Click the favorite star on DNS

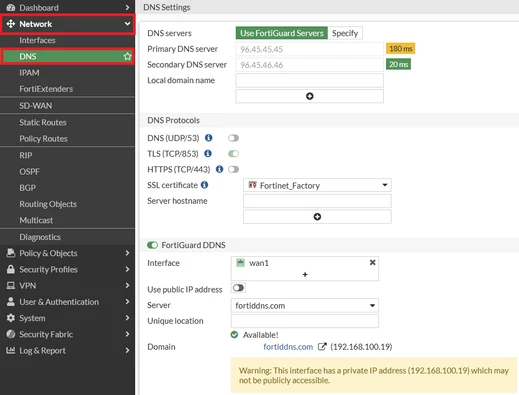coord(127,56)
